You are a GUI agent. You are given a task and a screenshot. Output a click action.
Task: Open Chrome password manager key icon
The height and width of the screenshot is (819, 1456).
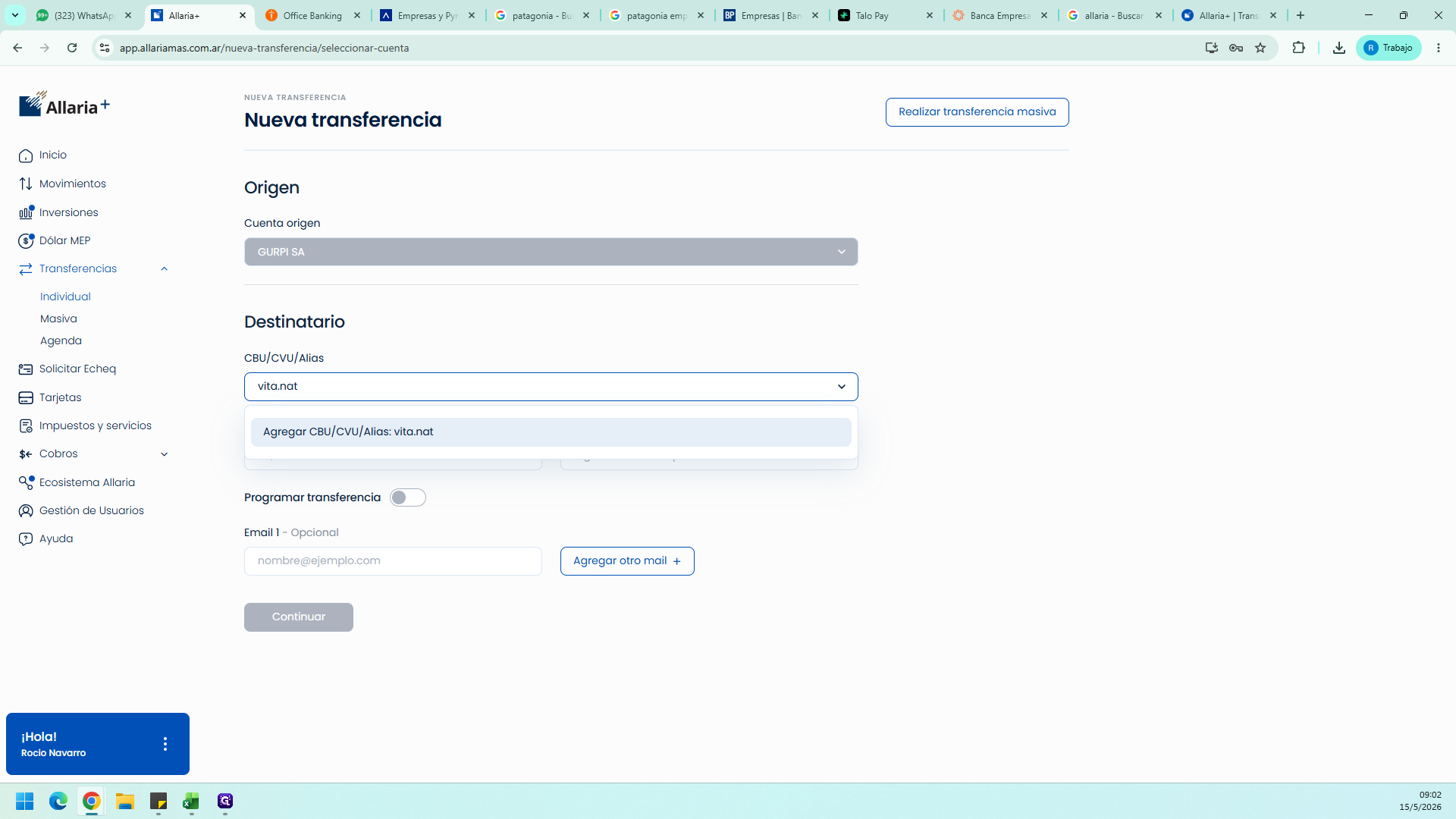tap(1236, 48)
